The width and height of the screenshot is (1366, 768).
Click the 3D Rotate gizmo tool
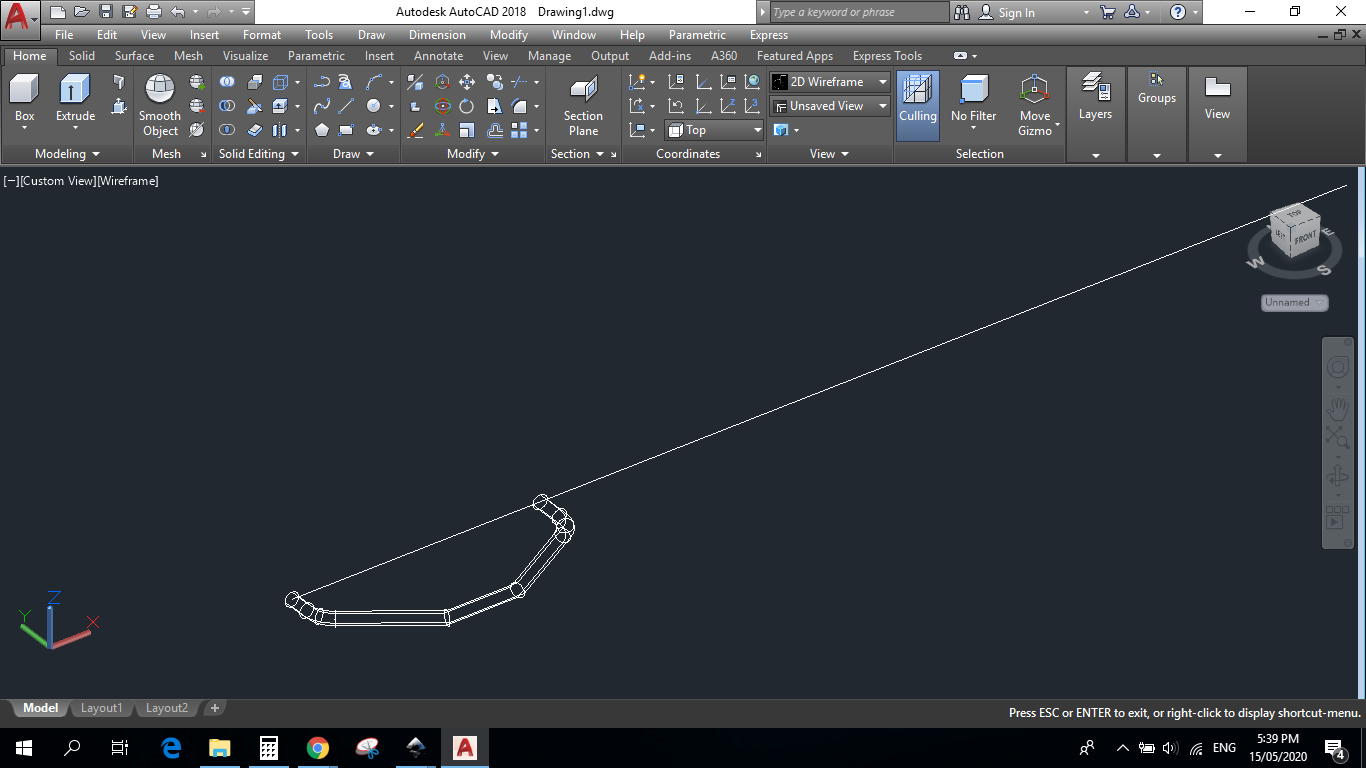[x=442, y=106]
